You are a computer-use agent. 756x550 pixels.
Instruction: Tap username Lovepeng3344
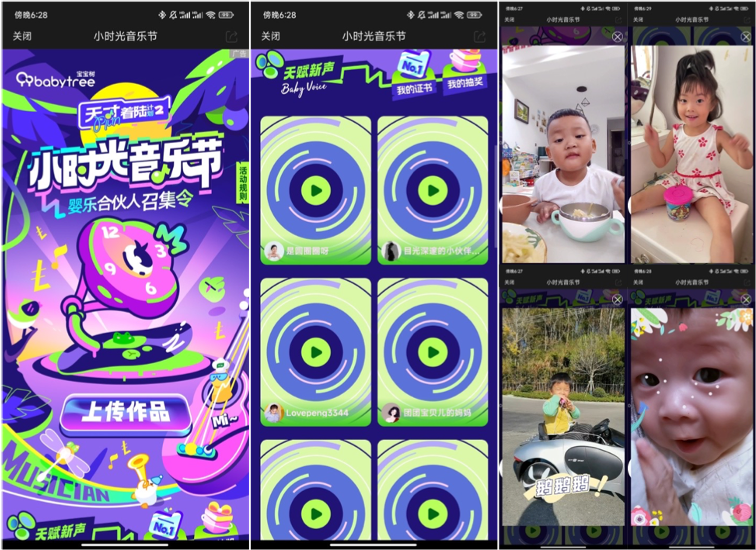click(317, 413)
